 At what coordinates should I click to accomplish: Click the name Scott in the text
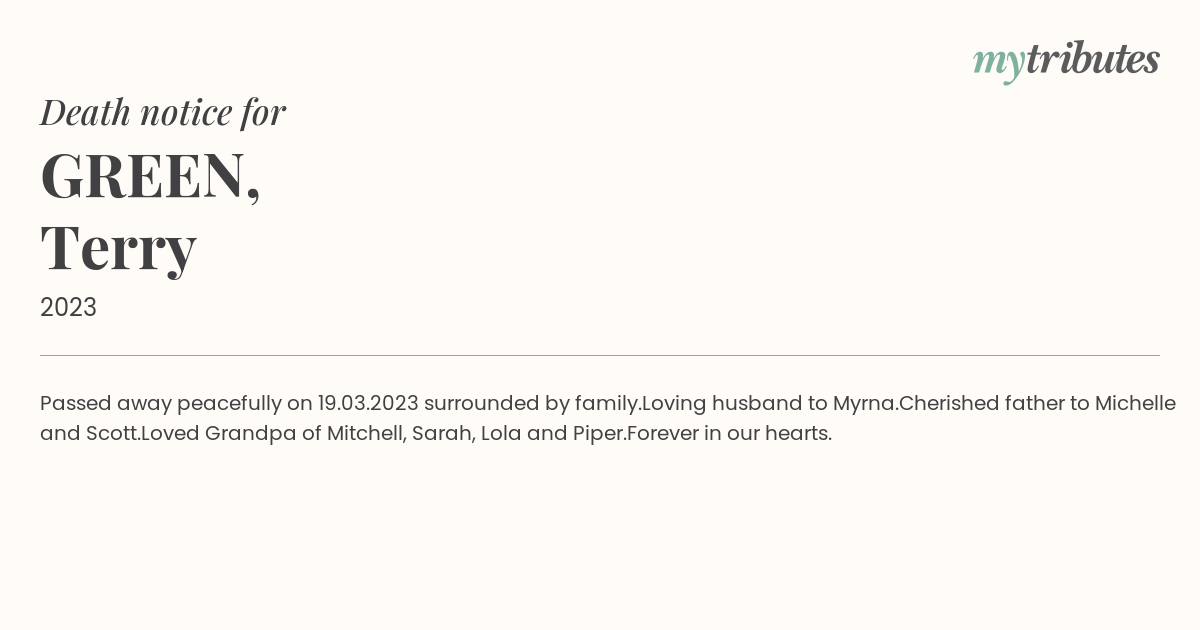click(110, 433)
